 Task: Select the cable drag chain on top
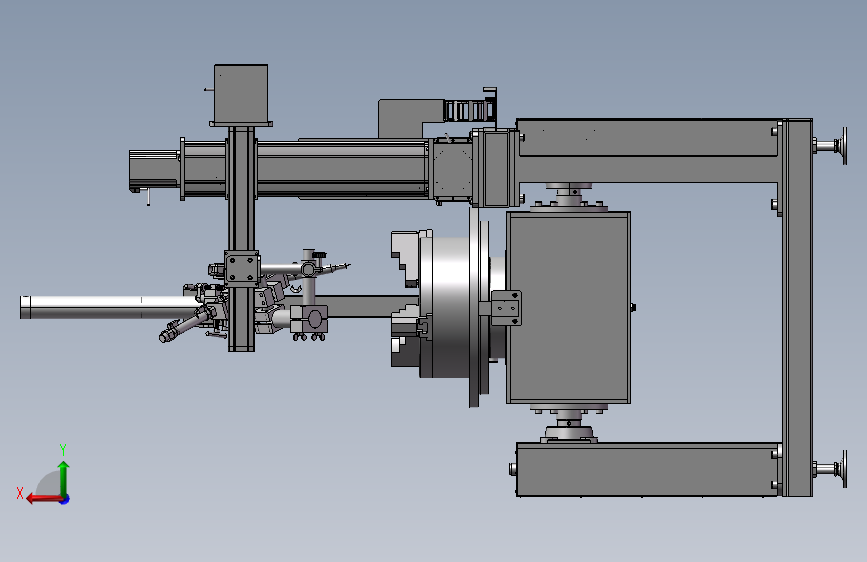(x=469, y=110)
